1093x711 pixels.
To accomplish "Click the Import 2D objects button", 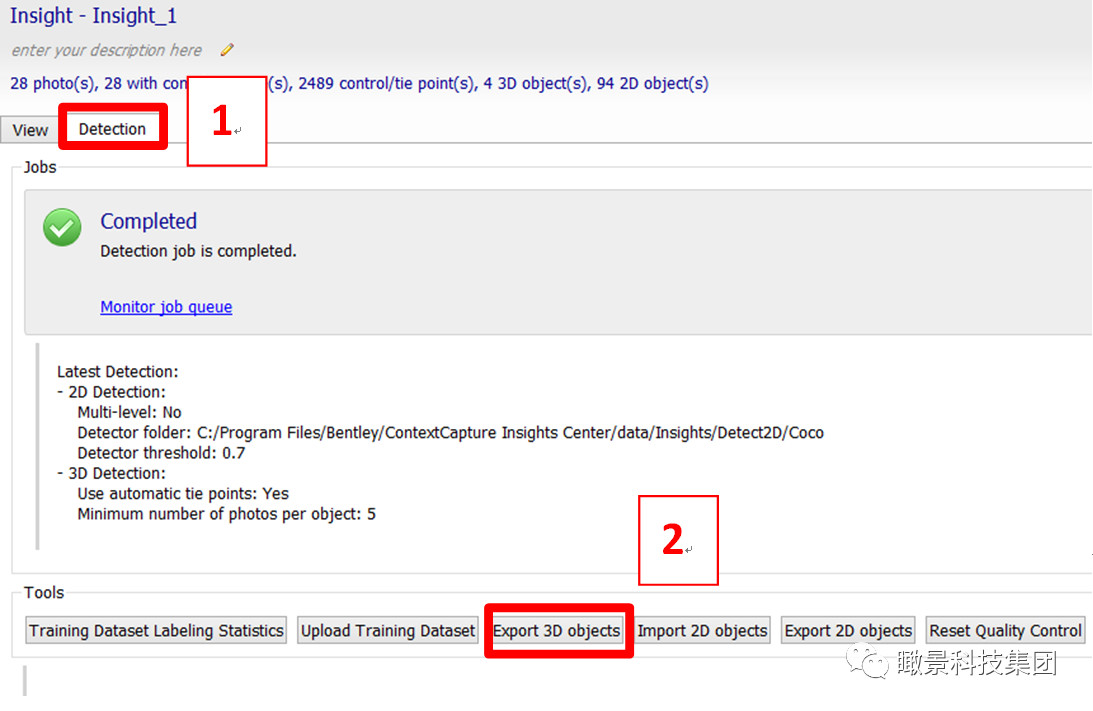I will [702, 630].
